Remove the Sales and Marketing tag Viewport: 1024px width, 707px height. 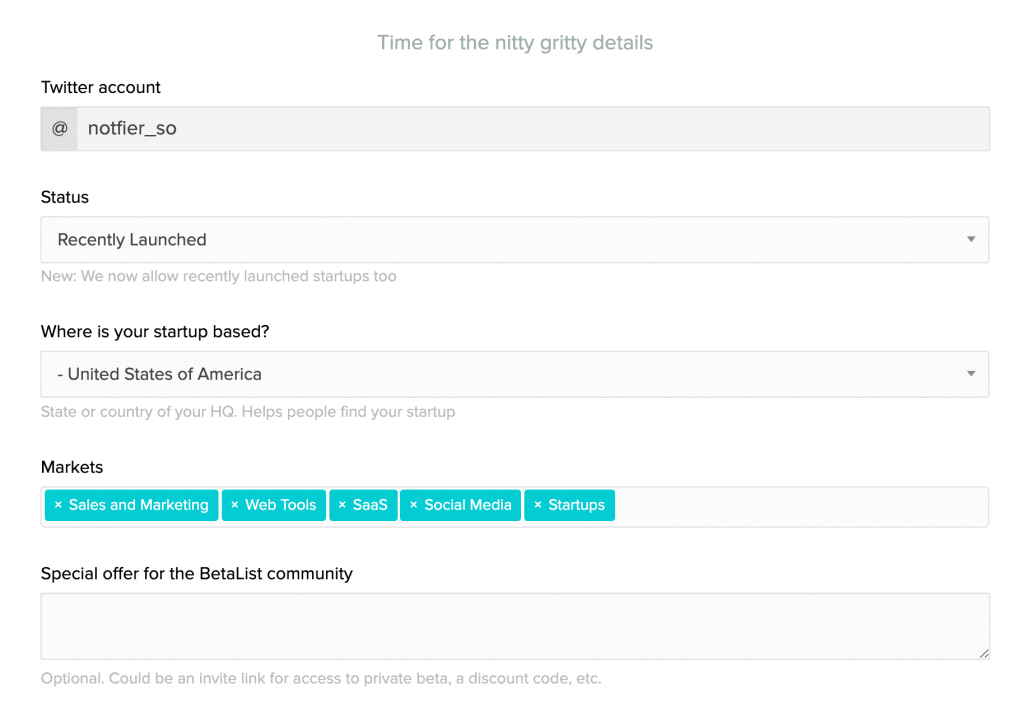[58, 505]
